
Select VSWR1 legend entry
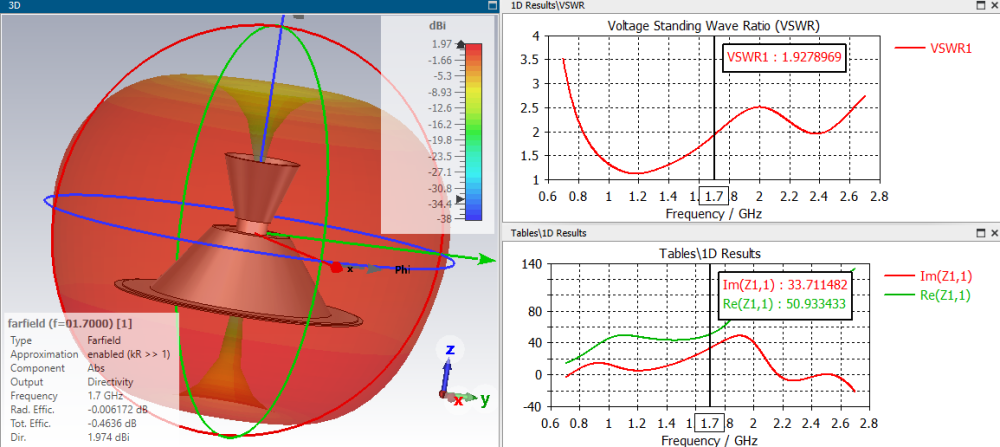(934, 48)
